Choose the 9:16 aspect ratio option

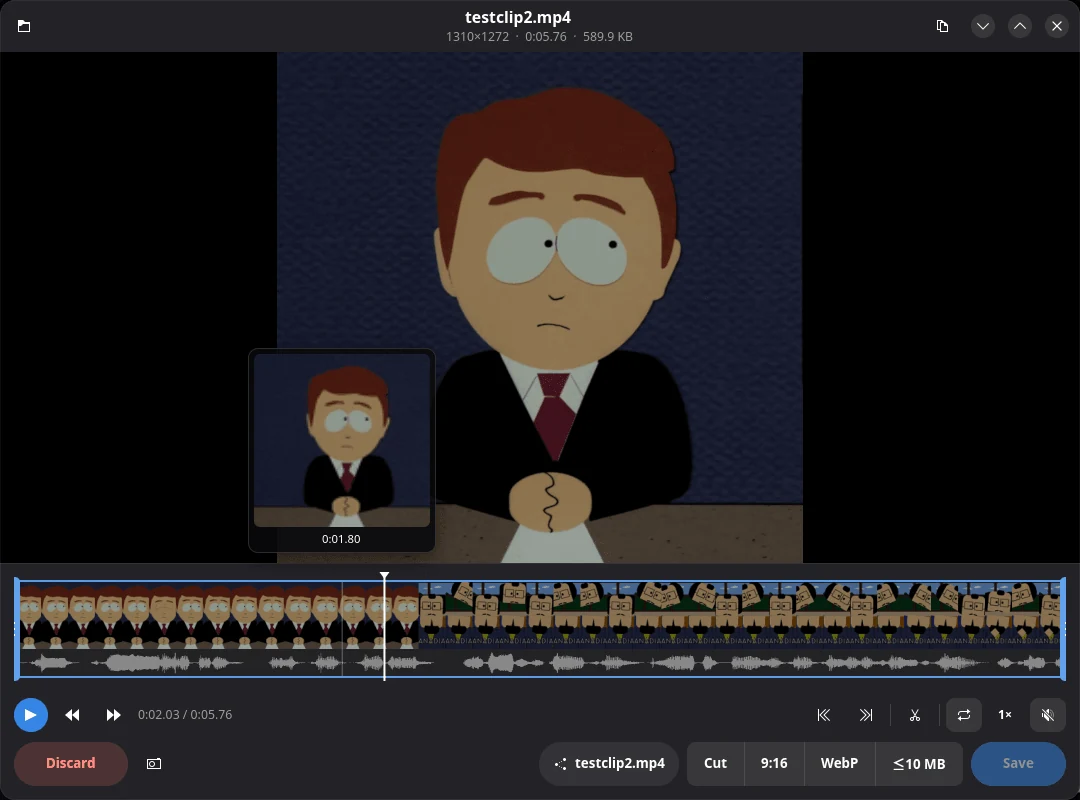click(774, 763)
